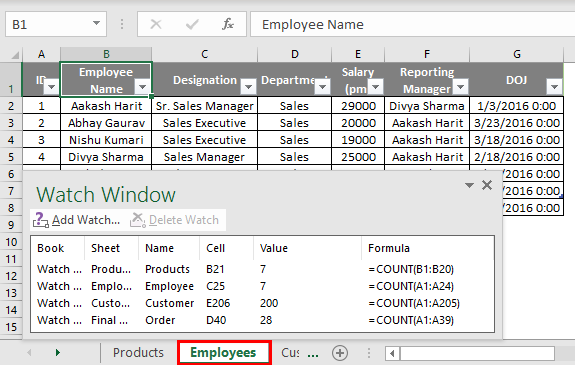Click the salary cell 29000

(x=358, y=106)
